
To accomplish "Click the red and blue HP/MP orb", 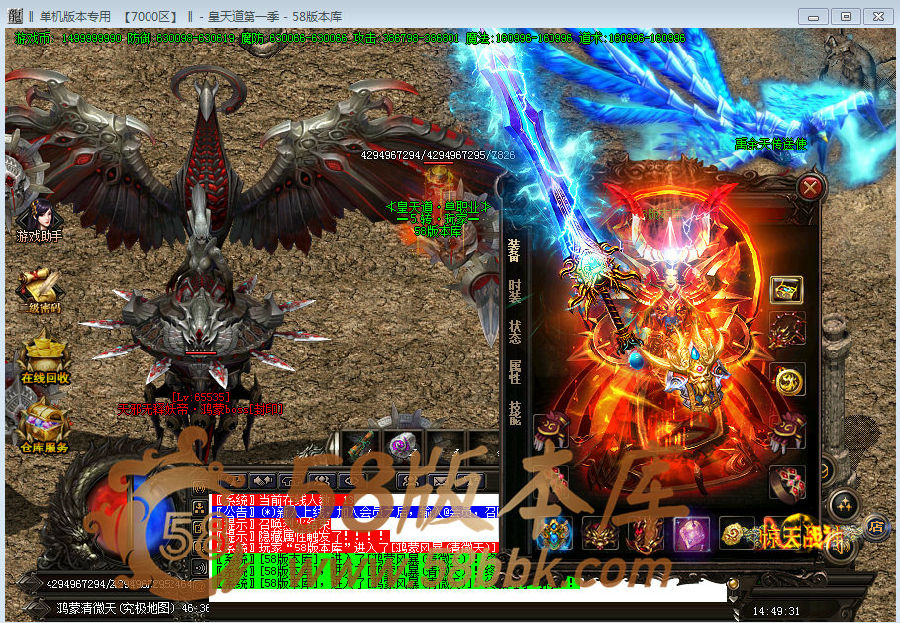I will pyautogui.click(x=135, y=517).
